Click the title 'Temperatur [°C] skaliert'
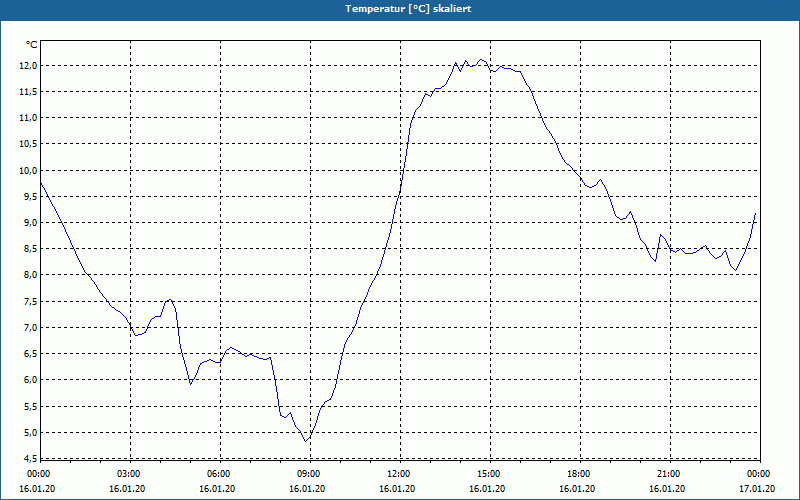Screen dimensions: 800x500 [x=408, y=9]
